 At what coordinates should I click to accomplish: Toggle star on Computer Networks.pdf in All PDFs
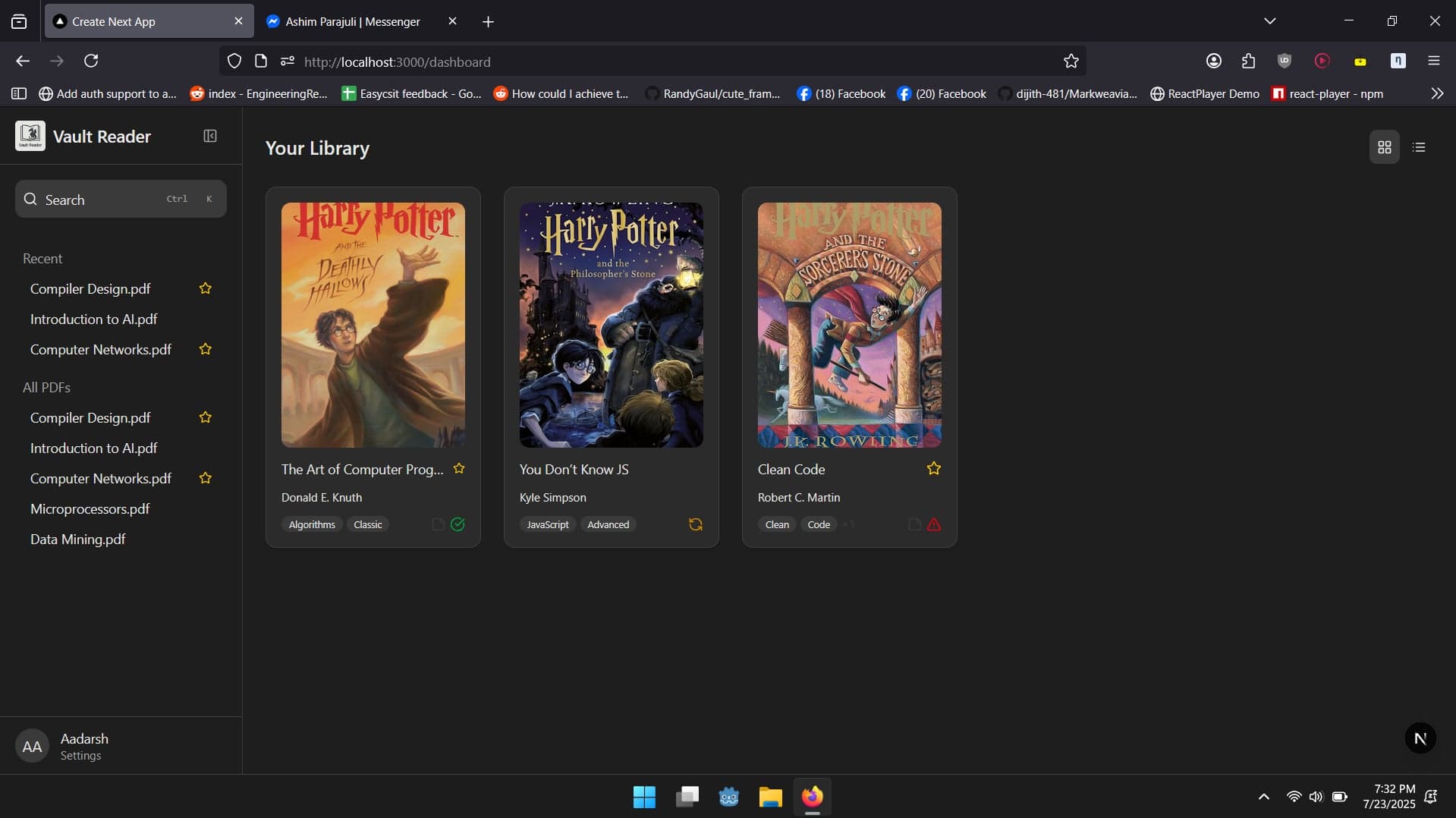click(x=205, y=478)
